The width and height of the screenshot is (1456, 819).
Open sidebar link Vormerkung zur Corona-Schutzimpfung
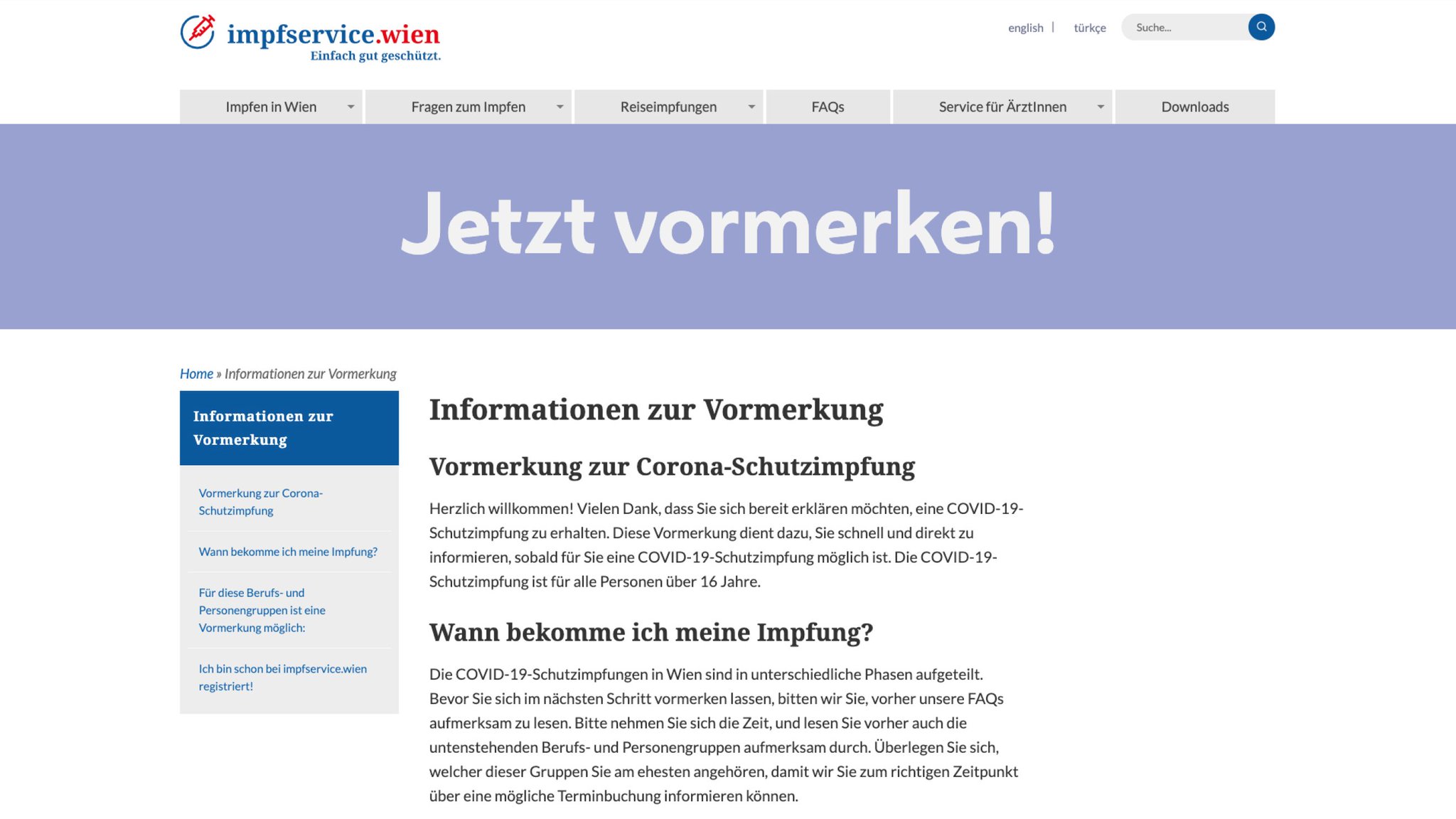click(260, 502)
